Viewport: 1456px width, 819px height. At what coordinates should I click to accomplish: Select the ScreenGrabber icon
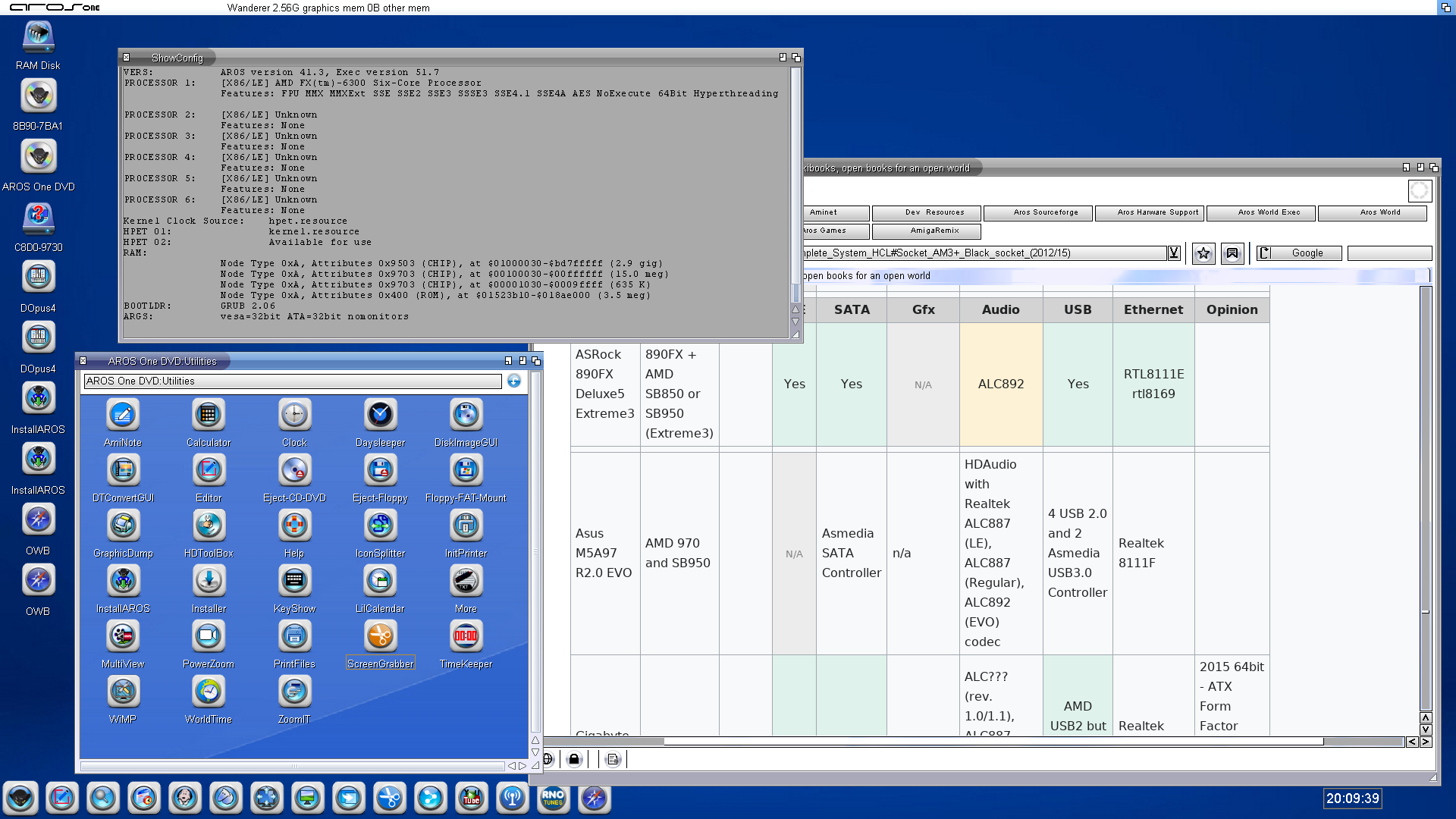pos(380,636)
